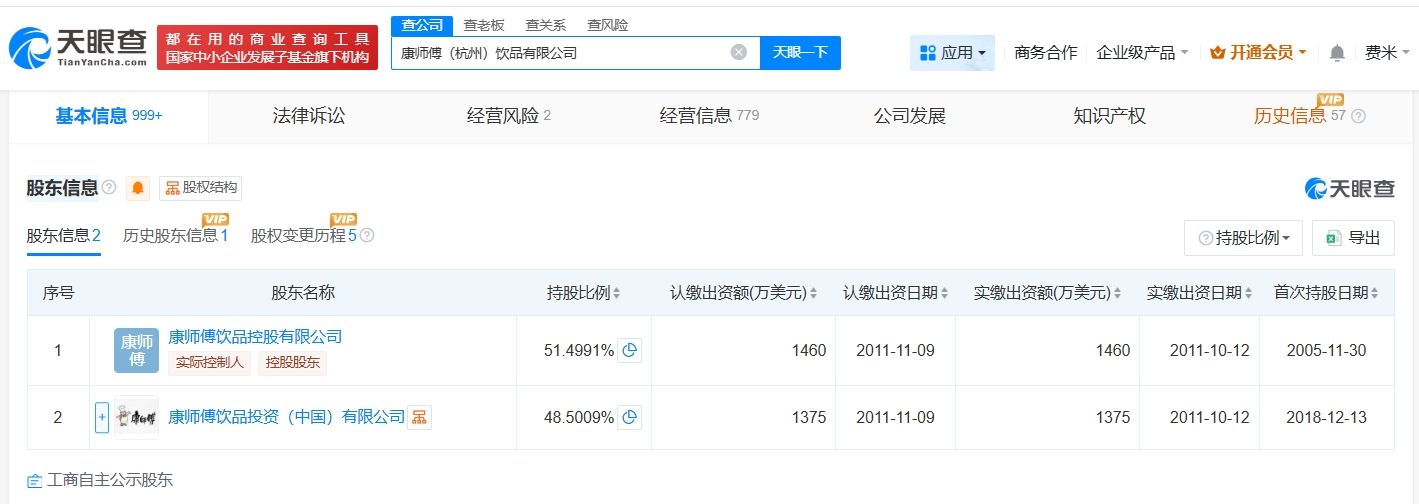Click logo thumbnail of 康师傅饮品控股有限公司

136,350
